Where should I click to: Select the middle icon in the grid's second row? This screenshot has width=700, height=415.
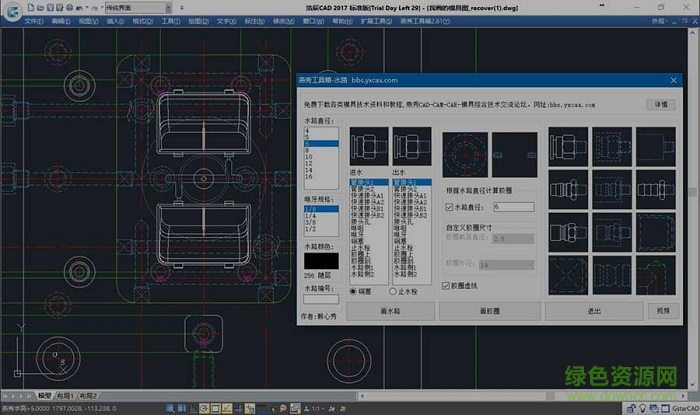click(x=610, y=188)
